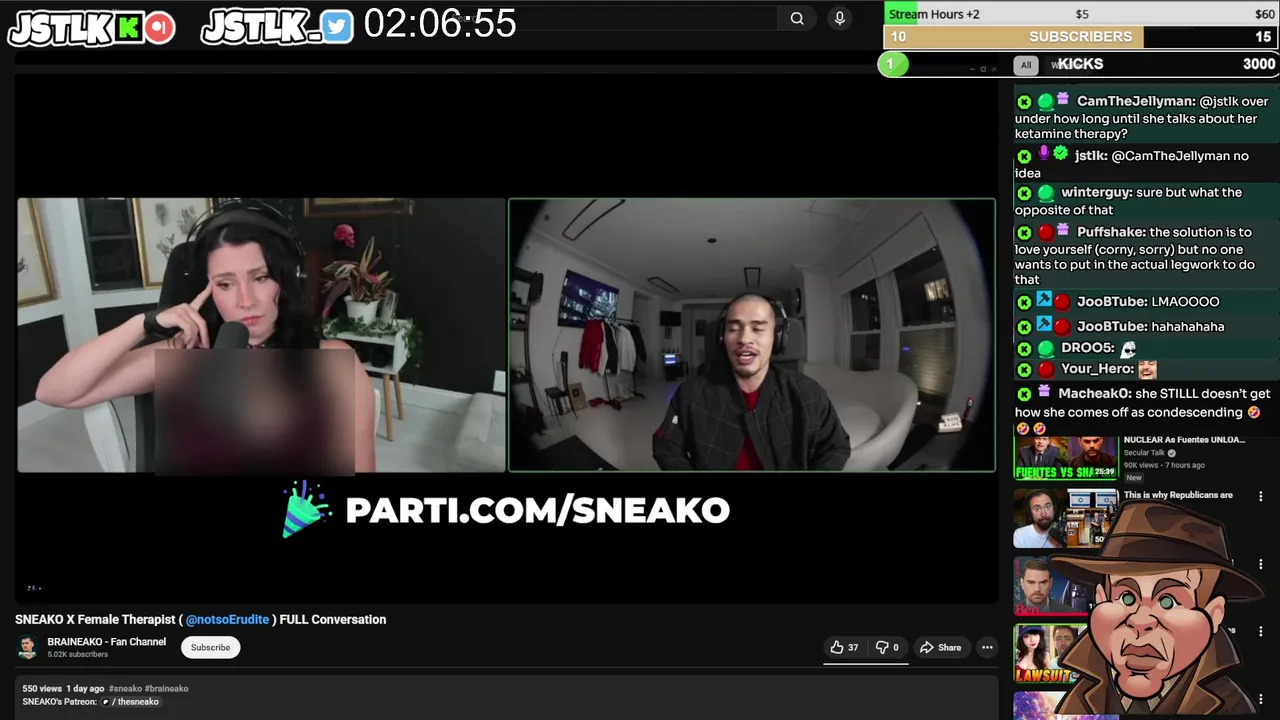The height and width of the screenshot is (720, 1280).
Task: Click the purple gift badge beside CamTheJellyman
Action: point(1063,99)
